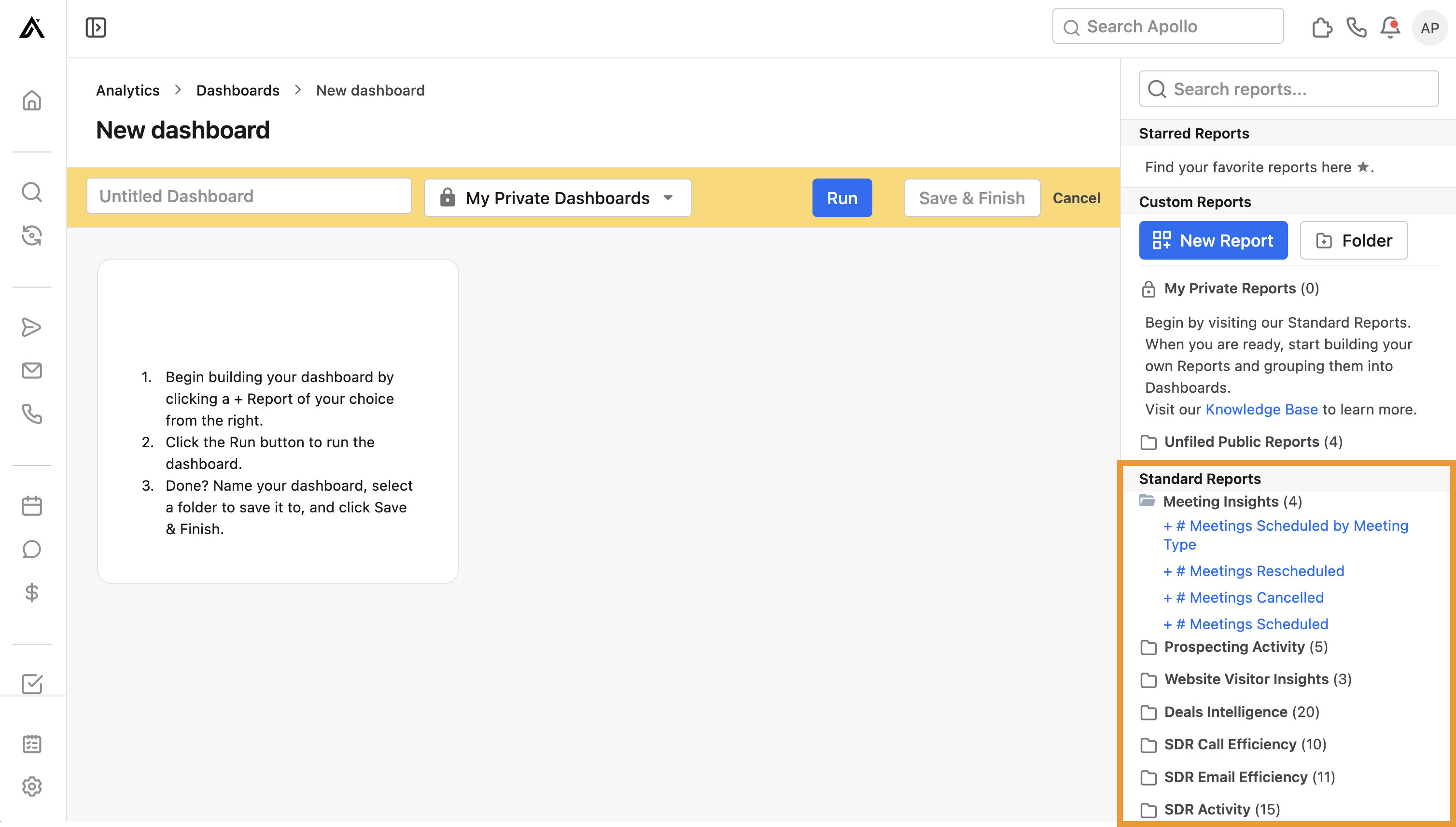This screenshot has width=1456, height=827.
Task: Expand the SDR Email Efficiency folder
Action: pyautogui.click(x=1238, y=777)
